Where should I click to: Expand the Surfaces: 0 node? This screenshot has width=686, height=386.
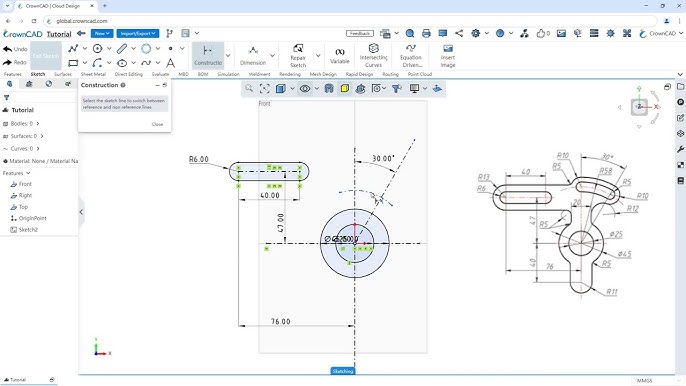point(42,136)
